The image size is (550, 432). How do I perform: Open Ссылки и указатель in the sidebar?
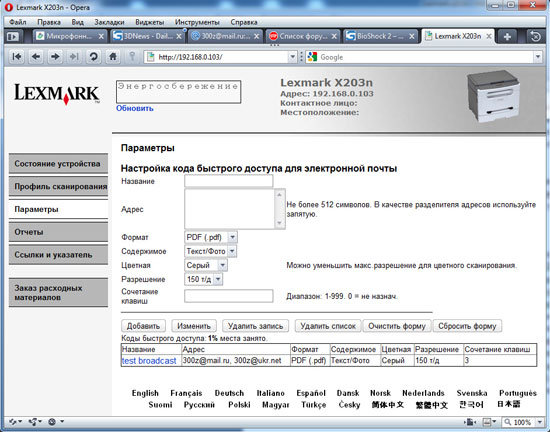coord(58,255)
